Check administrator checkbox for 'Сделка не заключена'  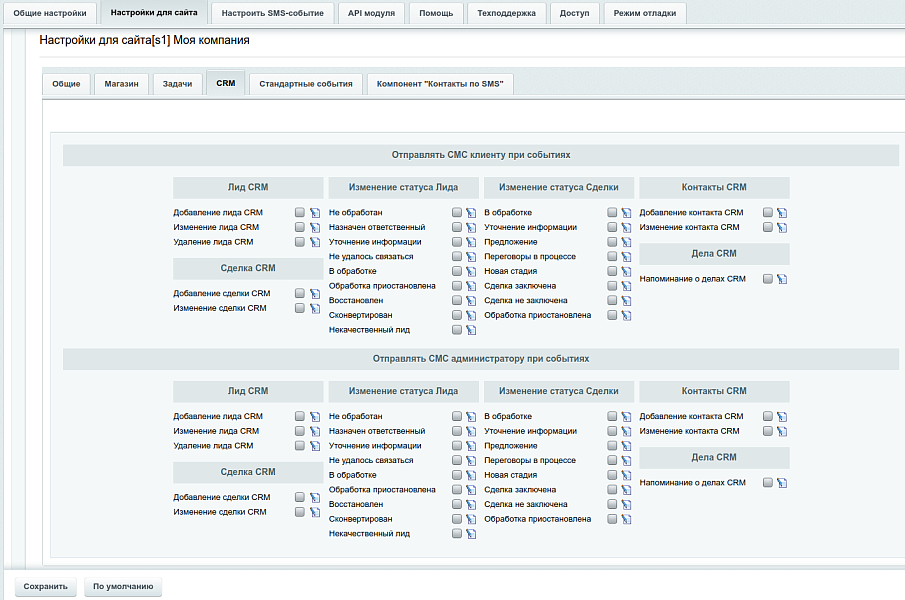click(612, 504)
